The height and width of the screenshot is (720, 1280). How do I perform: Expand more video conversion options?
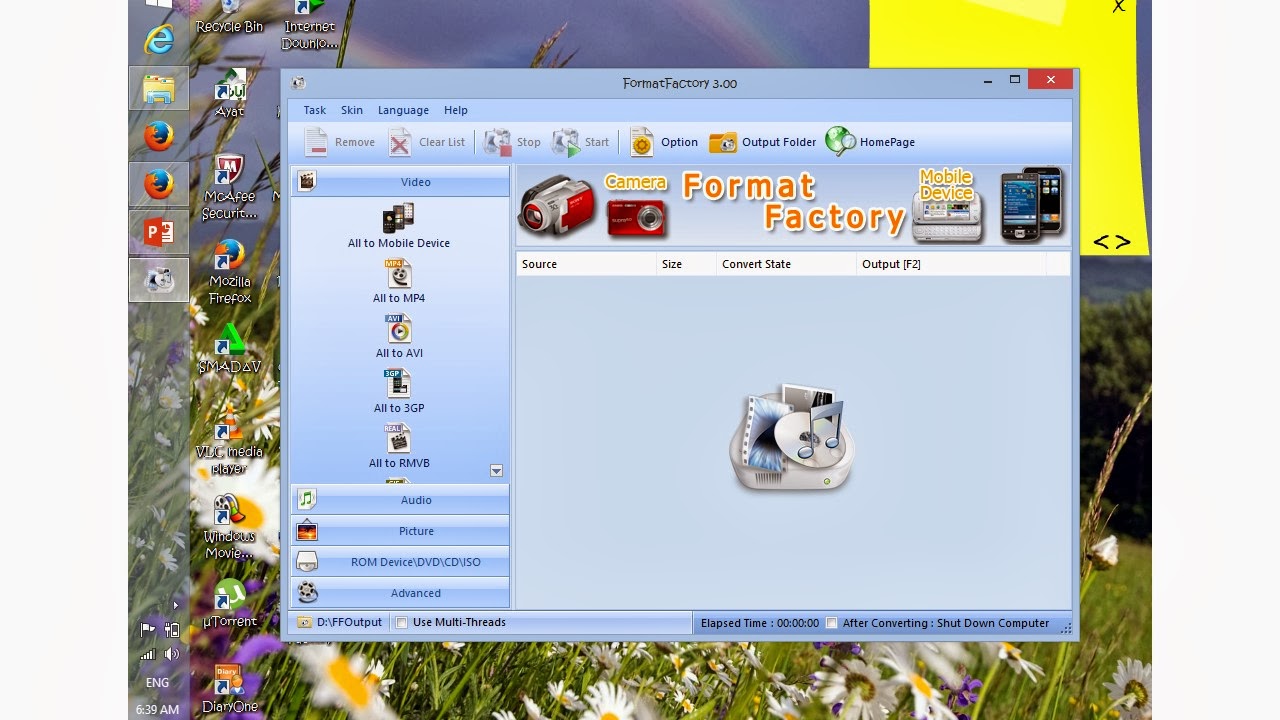[x=495, y=470]
